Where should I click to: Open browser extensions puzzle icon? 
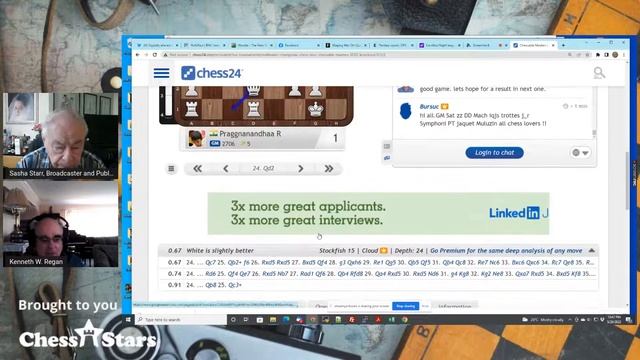pyautogui.click(x=598, y=55)
